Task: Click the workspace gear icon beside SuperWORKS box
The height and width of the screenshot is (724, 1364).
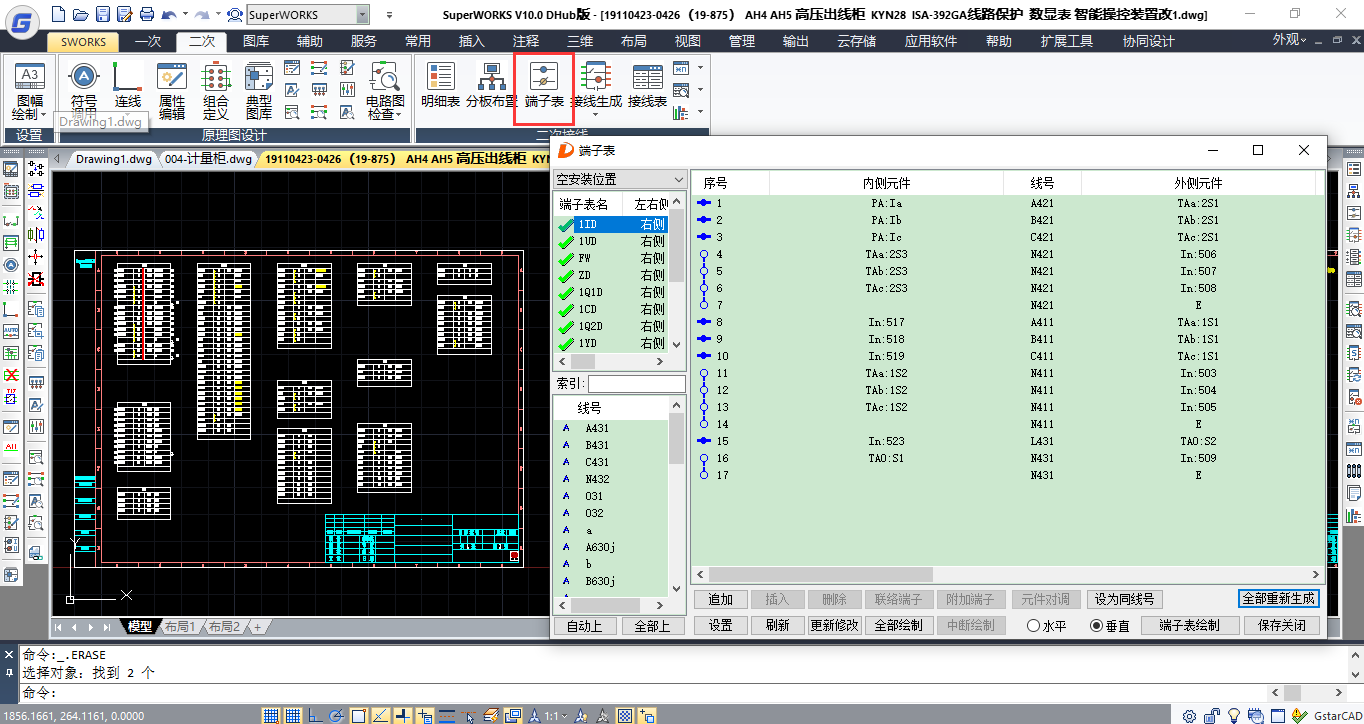Action: coord(235,14)
